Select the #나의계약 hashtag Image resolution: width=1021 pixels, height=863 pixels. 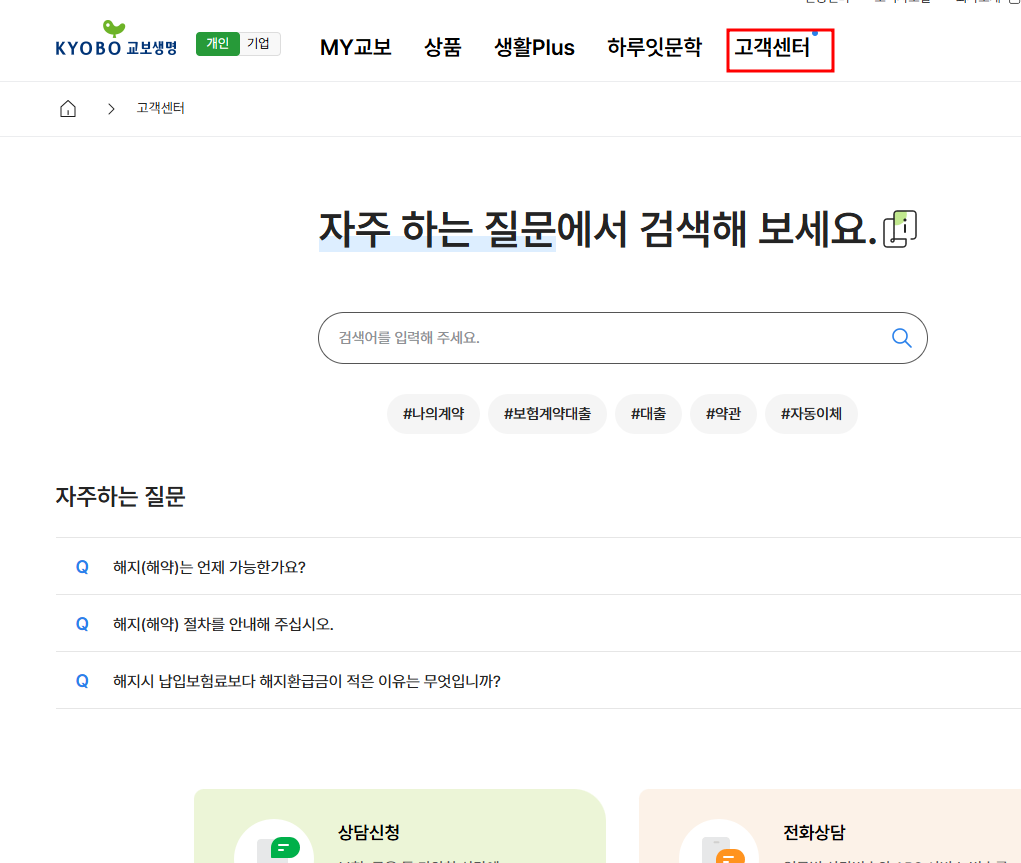434,414
